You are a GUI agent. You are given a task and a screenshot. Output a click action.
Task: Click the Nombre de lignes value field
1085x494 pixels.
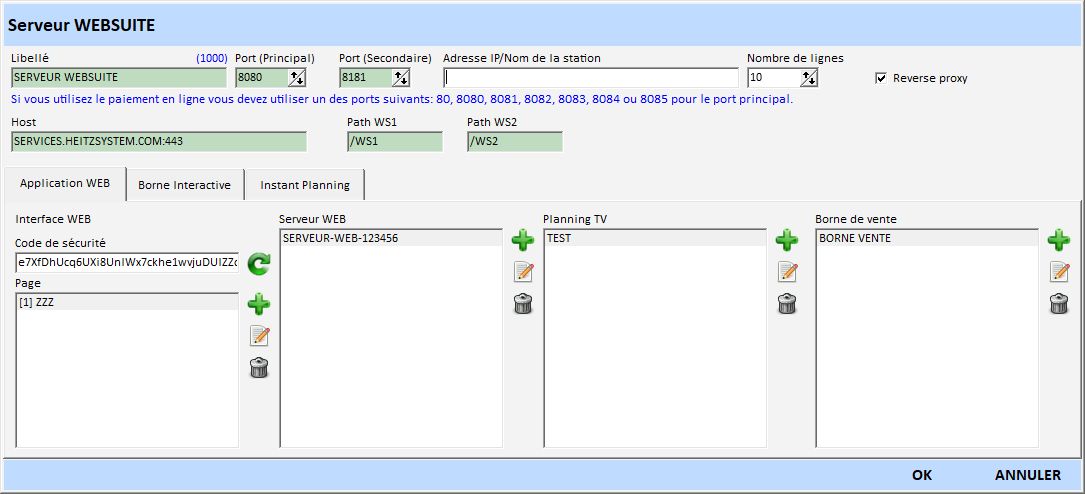coord(774,77)
